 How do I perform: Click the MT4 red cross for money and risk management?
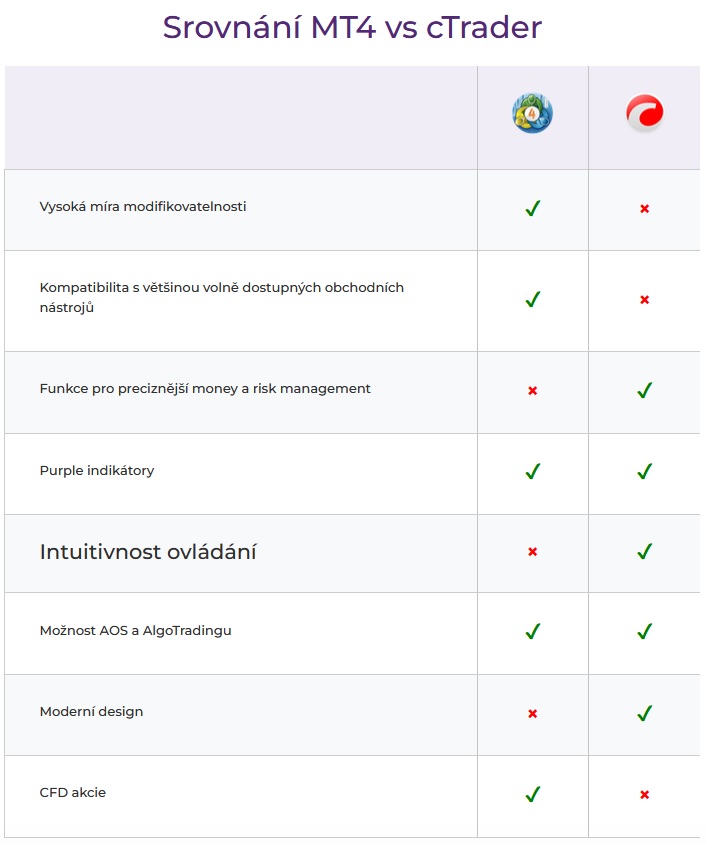pos(533,390)
